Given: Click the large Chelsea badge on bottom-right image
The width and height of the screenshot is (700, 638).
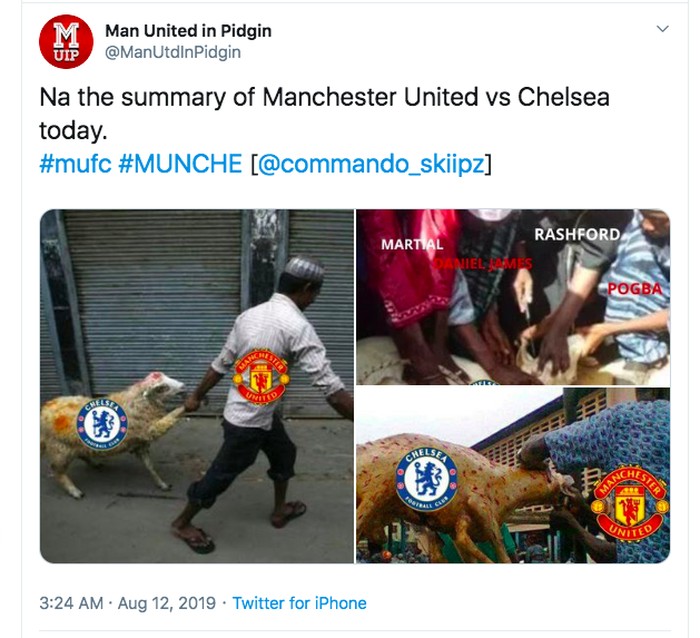Looking at the screenshot, I should (x=427, y=479).
